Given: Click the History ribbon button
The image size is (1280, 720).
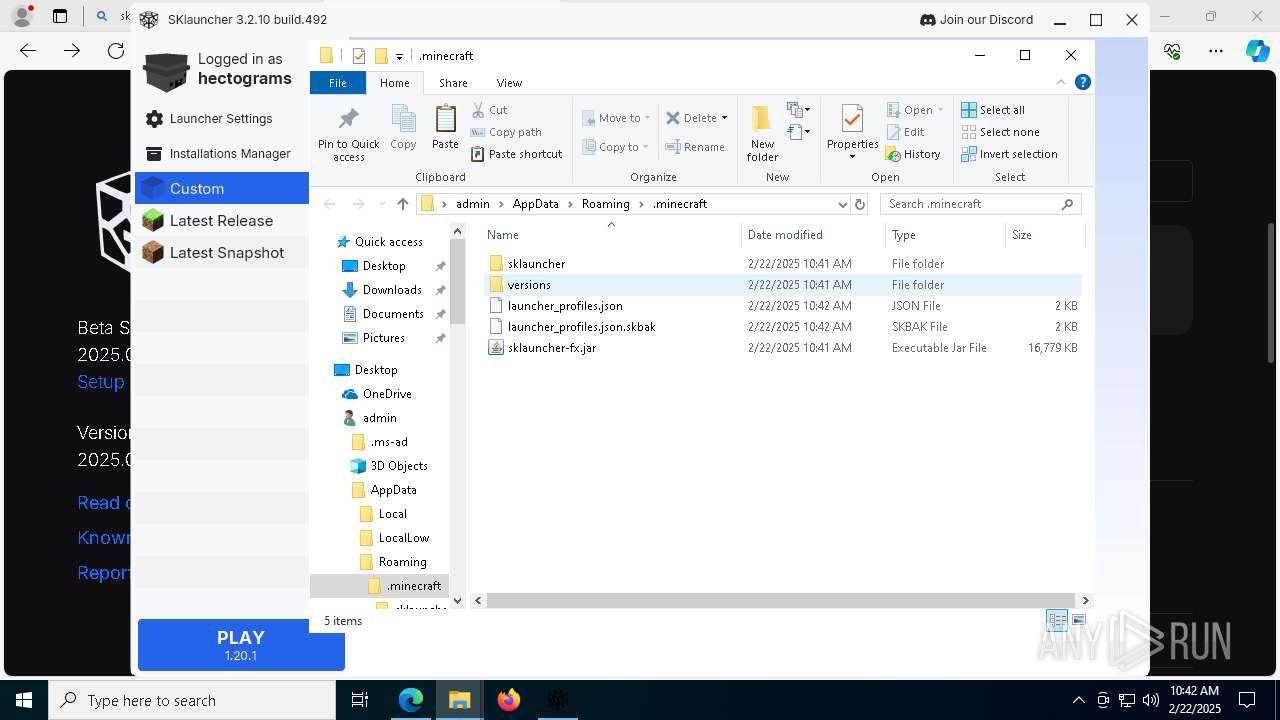Looking at the screenshot, I should tap(913, 154).
